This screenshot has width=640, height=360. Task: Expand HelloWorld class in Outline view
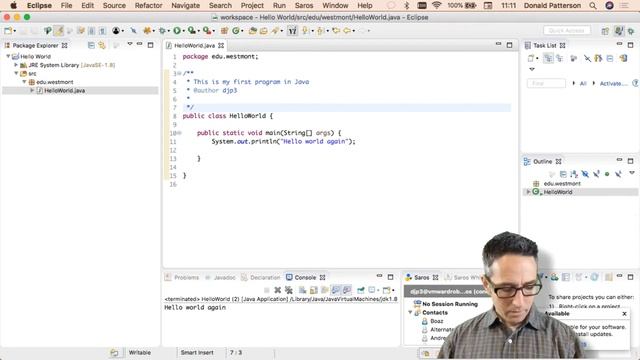(528, 192)
